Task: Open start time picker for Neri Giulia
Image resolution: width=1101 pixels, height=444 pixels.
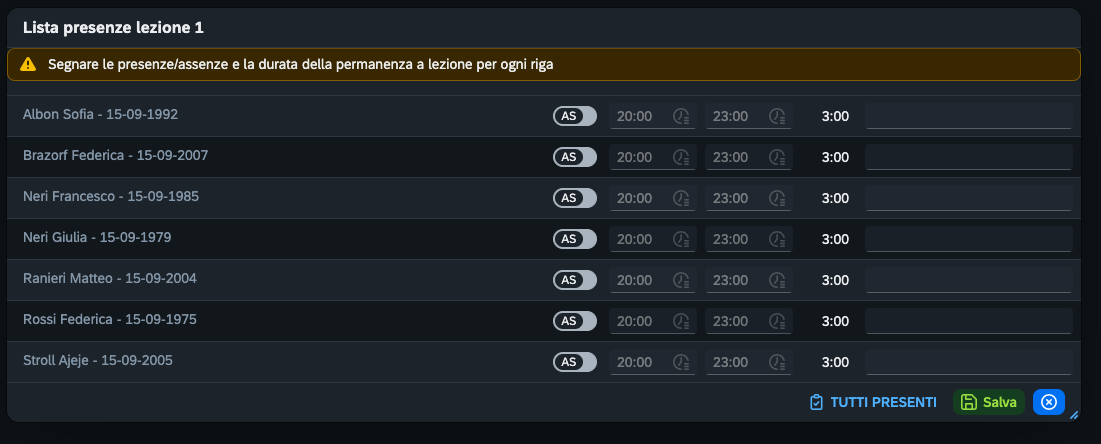Action: pos(682,239)
